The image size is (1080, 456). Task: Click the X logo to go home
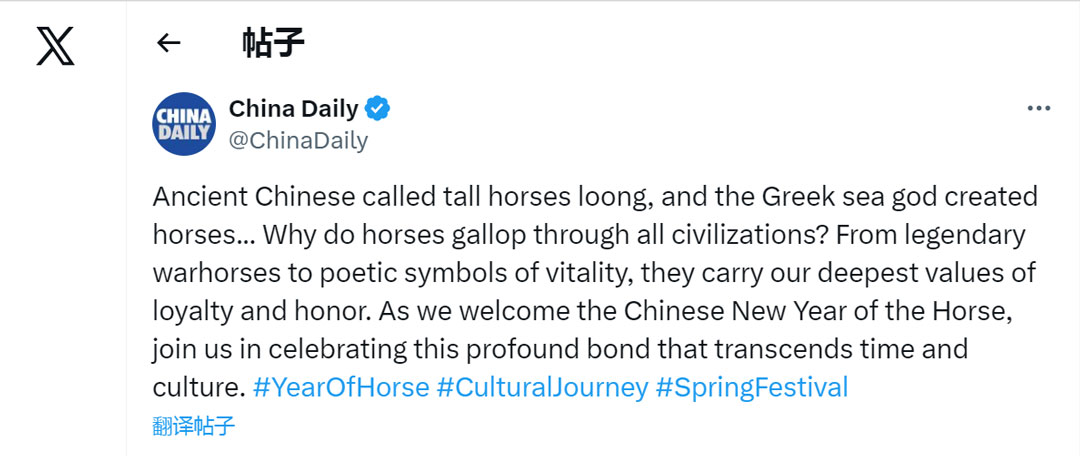pos(56,45)
